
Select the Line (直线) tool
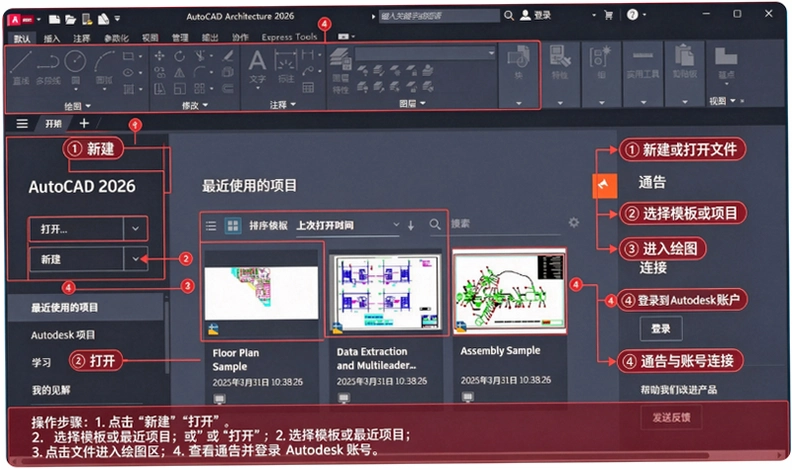[x=21, y=67]
